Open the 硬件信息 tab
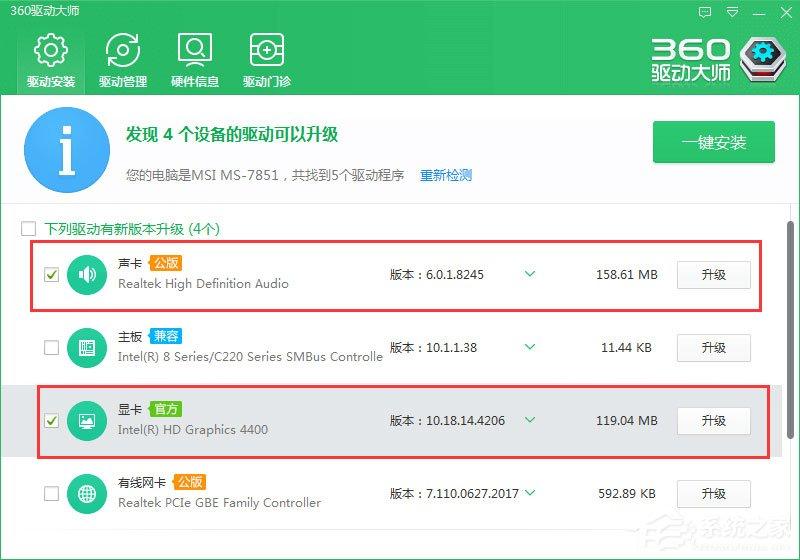The height and width of the screenshot is (560, 800). tap(195, 60)
